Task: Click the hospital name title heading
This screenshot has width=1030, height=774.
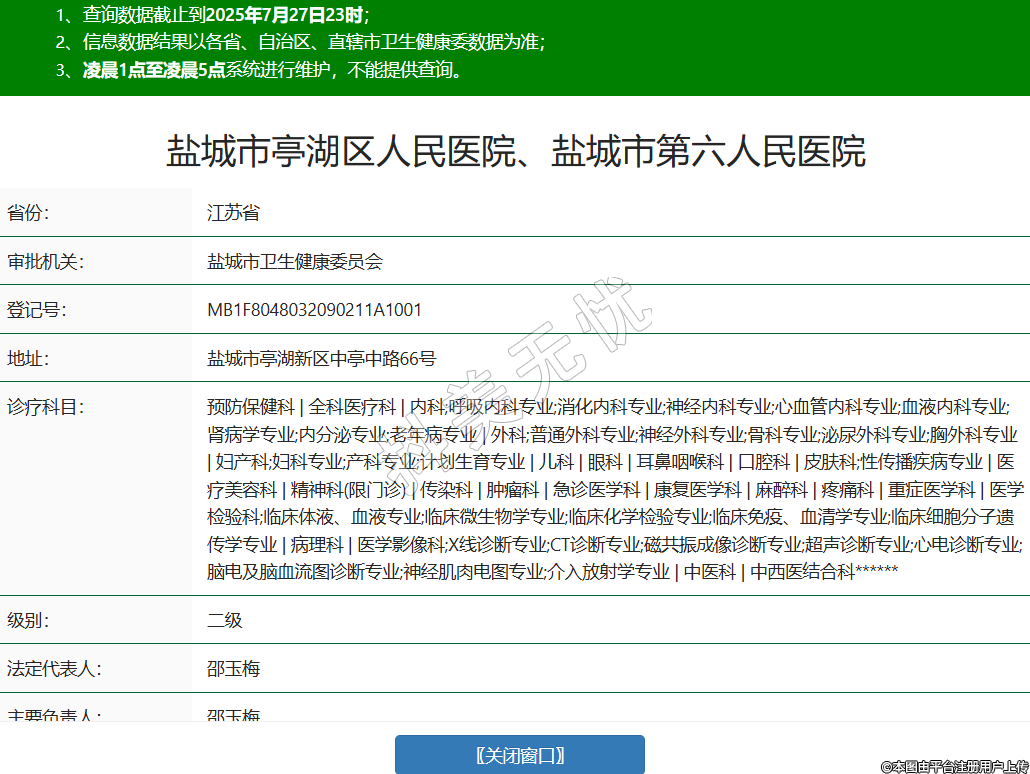Action: [x=515, y=151]
